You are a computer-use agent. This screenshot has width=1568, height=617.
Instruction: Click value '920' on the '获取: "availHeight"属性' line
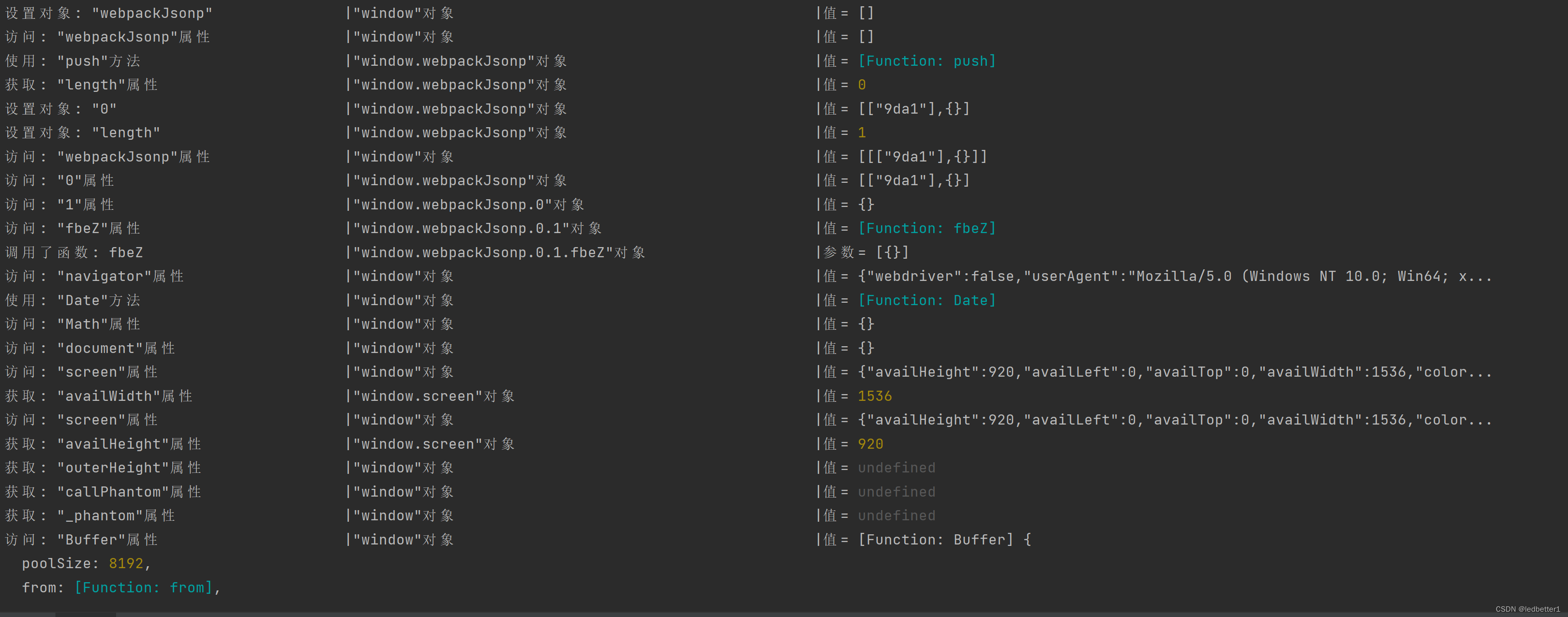click(x=870, y=444)
